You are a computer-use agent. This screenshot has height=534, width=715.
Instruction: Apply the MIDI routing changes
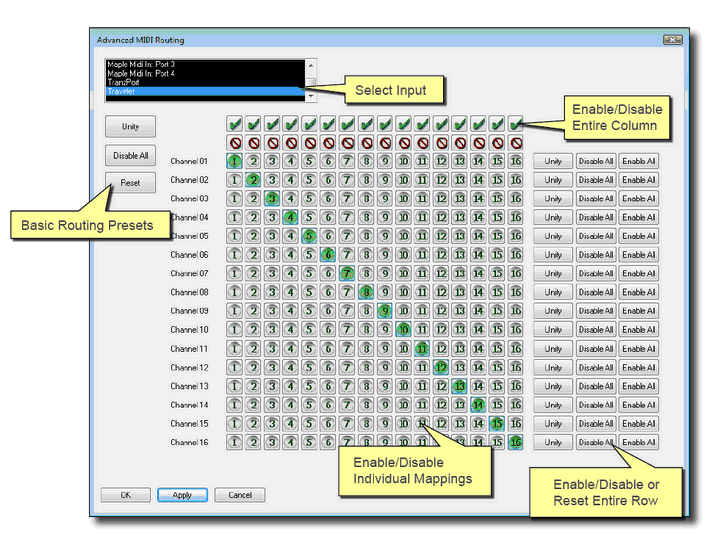point(182,495)
